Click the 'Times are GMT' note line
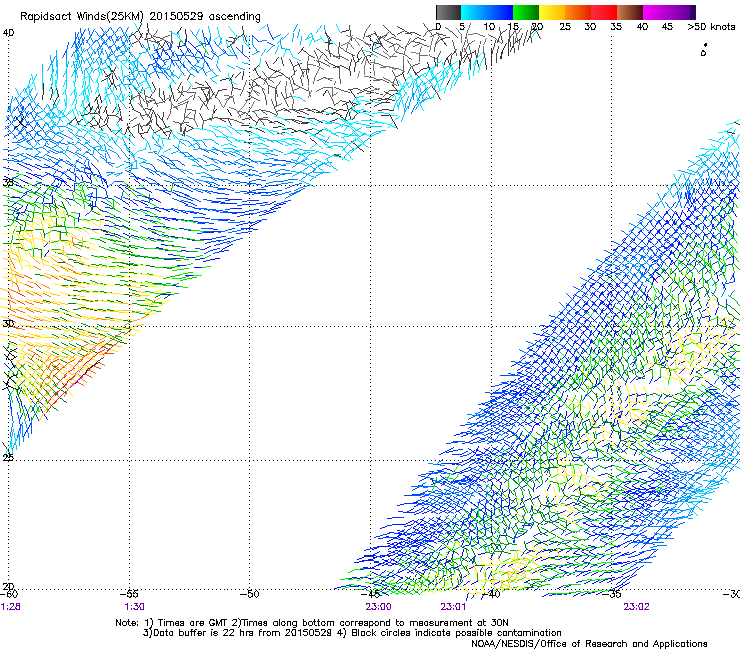The width and height of the screenshot is (740, 650). (x=312, y=623)
